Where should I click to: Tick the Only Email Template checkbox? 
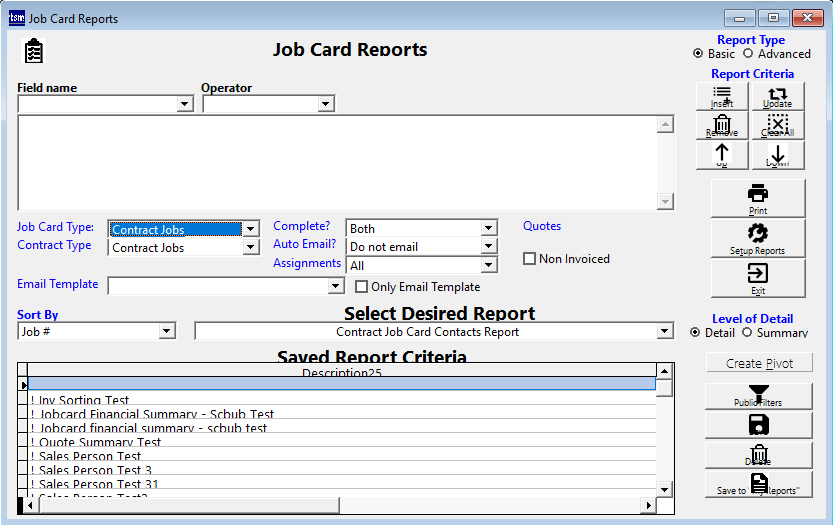362,287
